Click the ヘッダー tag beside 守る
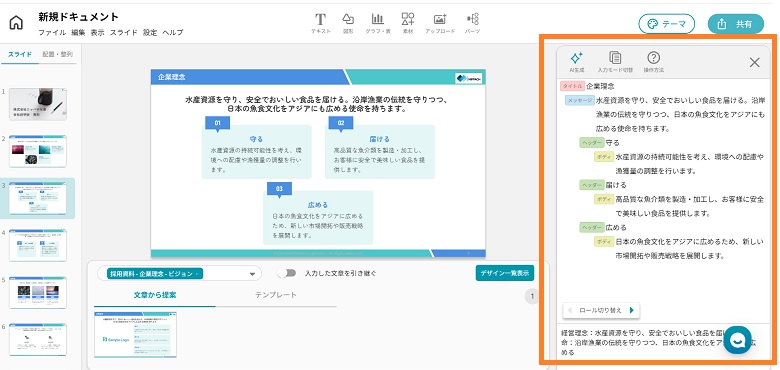The image size is (780, 370). (591, 143)
